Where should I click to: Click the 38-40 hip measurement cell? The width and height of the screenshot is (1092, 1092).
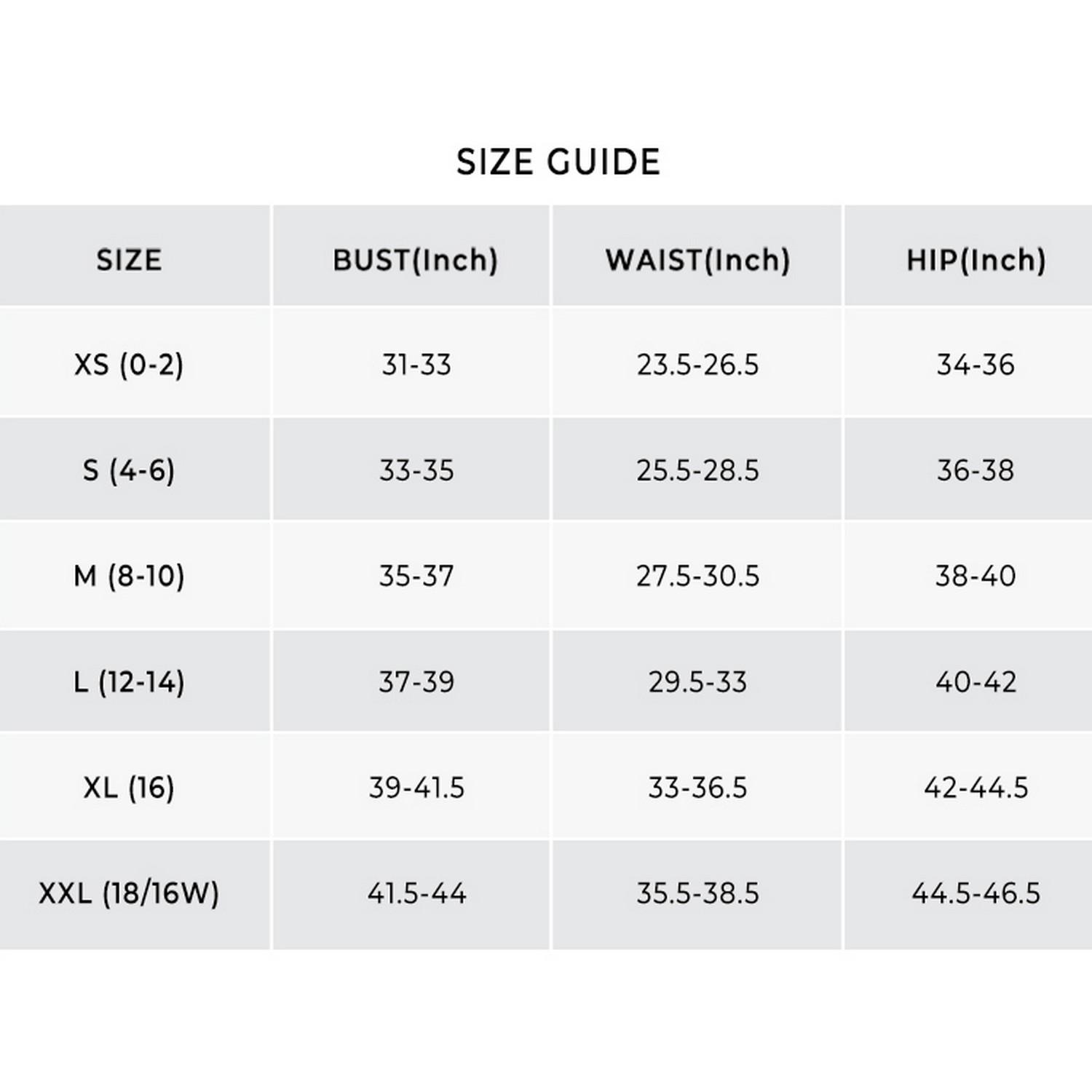[x=976, y=576]
